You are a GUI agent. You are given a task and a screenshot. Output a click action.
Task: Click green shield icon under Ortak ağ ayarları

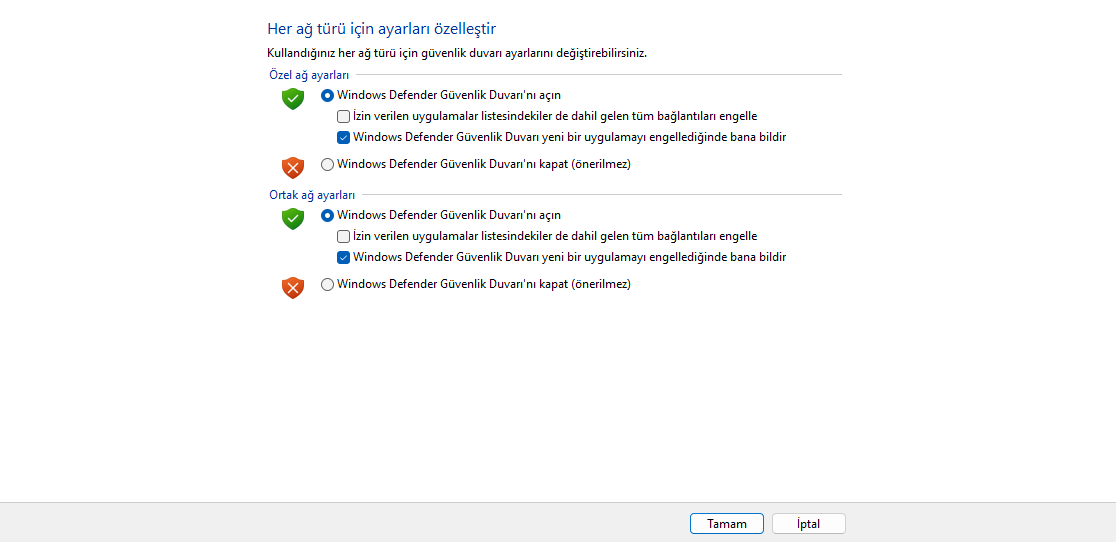coord(293,219)
